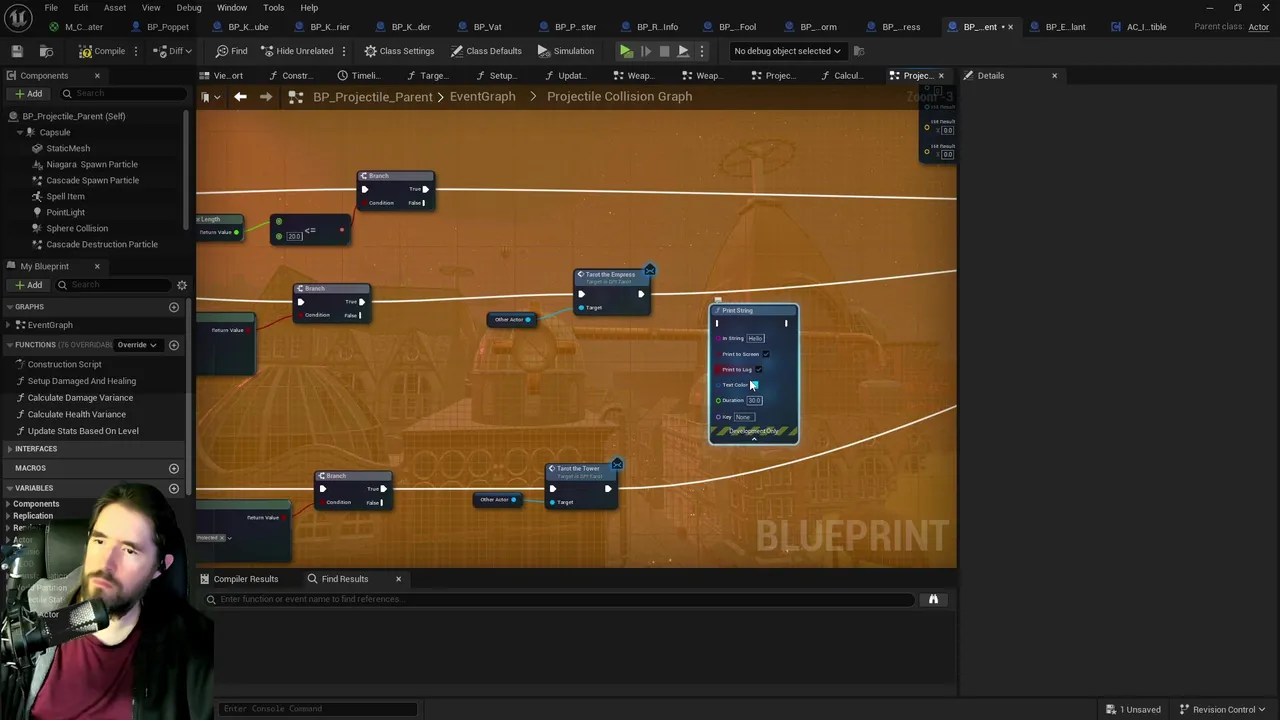Click the EventGraph breadcrumb
Screen dimensions: 1280x720
coord(483,97)
